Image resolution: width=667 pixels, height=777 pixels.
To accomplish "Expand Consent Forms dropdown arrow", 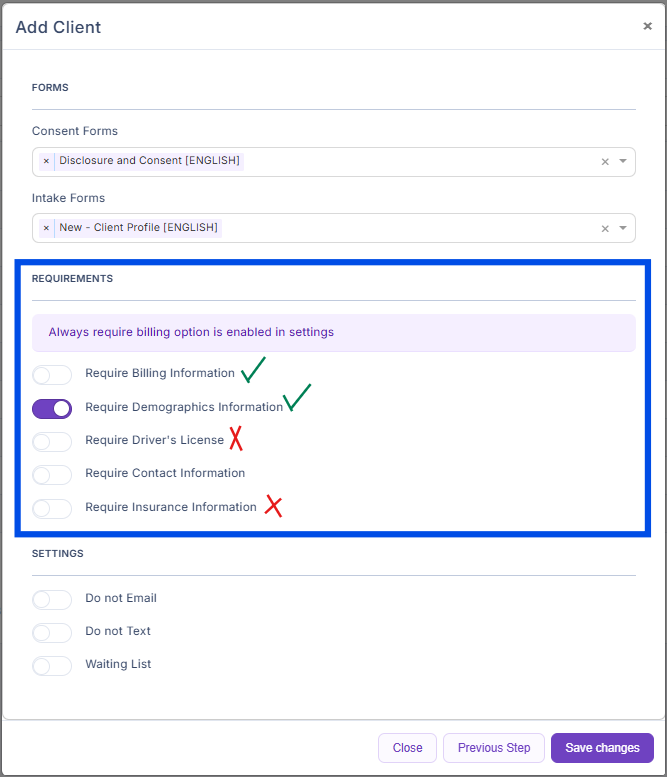I will pos(623,161).
